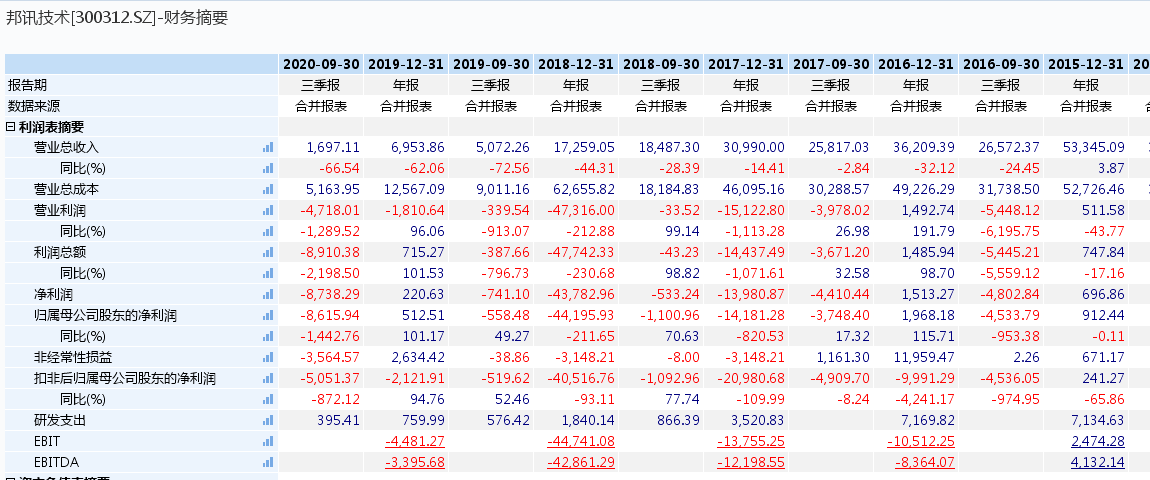Image resolution: width=1150 pixels, height=480 pixels.
Task: Select the 2019-09-30 column header
Action: point(491,64)
